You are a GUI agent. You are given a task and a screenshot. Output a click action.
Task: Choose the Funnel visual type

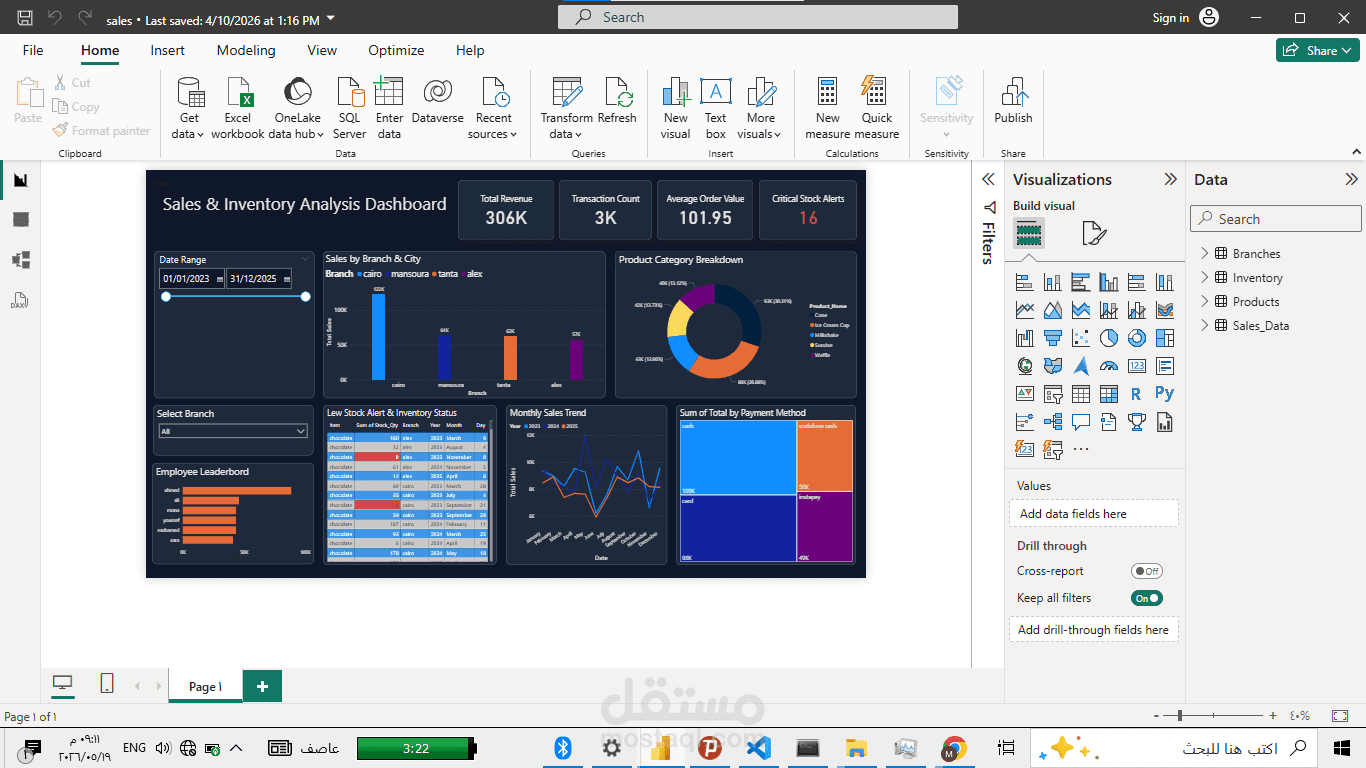click(x=1052, y=338)
